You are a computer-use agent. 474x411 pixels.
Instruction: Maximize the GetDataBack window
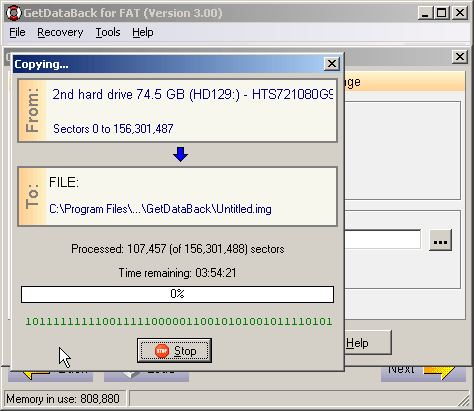442,13
